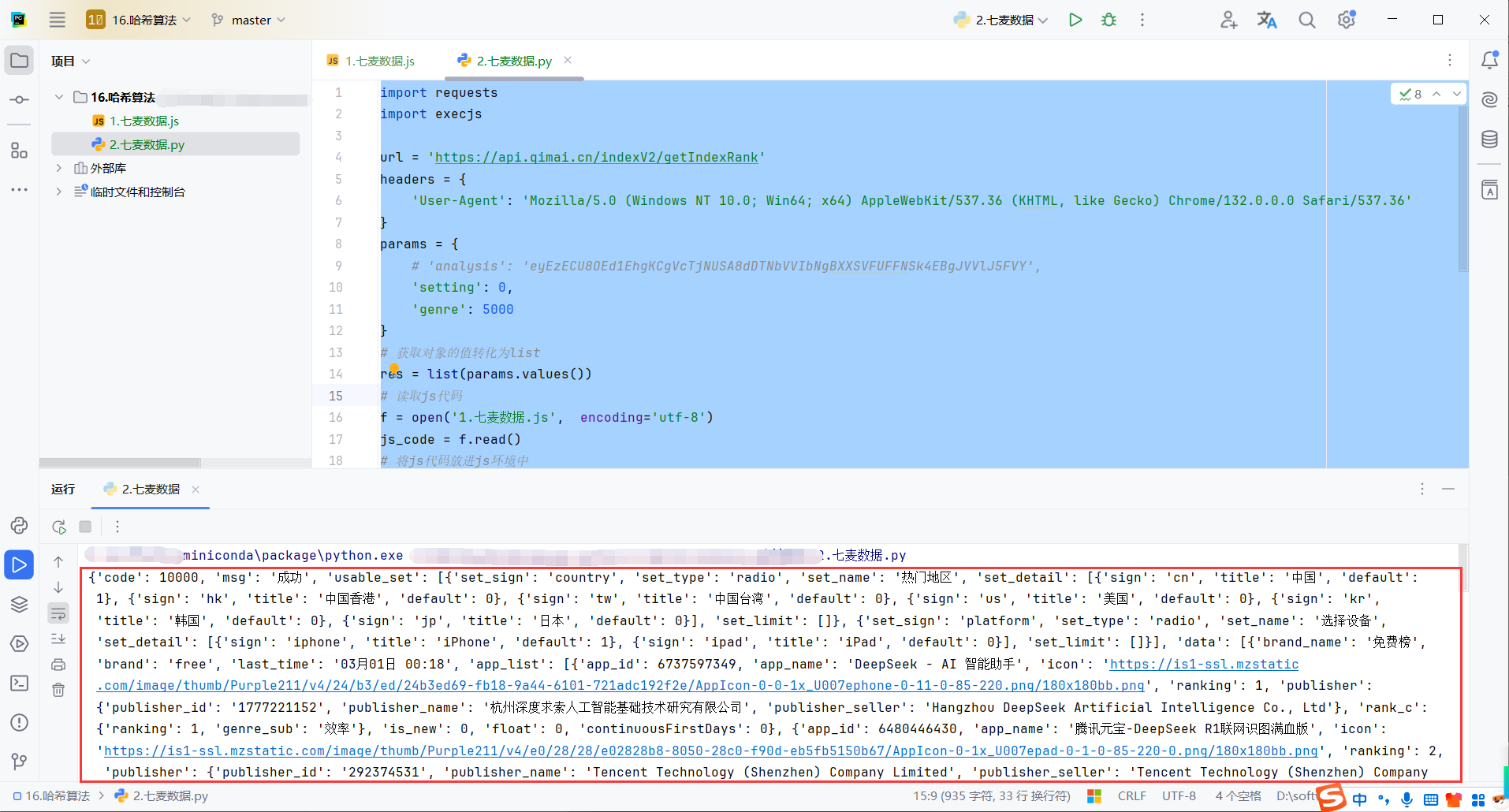This screenshot has width=1509, height=812.
Task: Open the main hamburger menu
Action: click(x=57, y=20)
